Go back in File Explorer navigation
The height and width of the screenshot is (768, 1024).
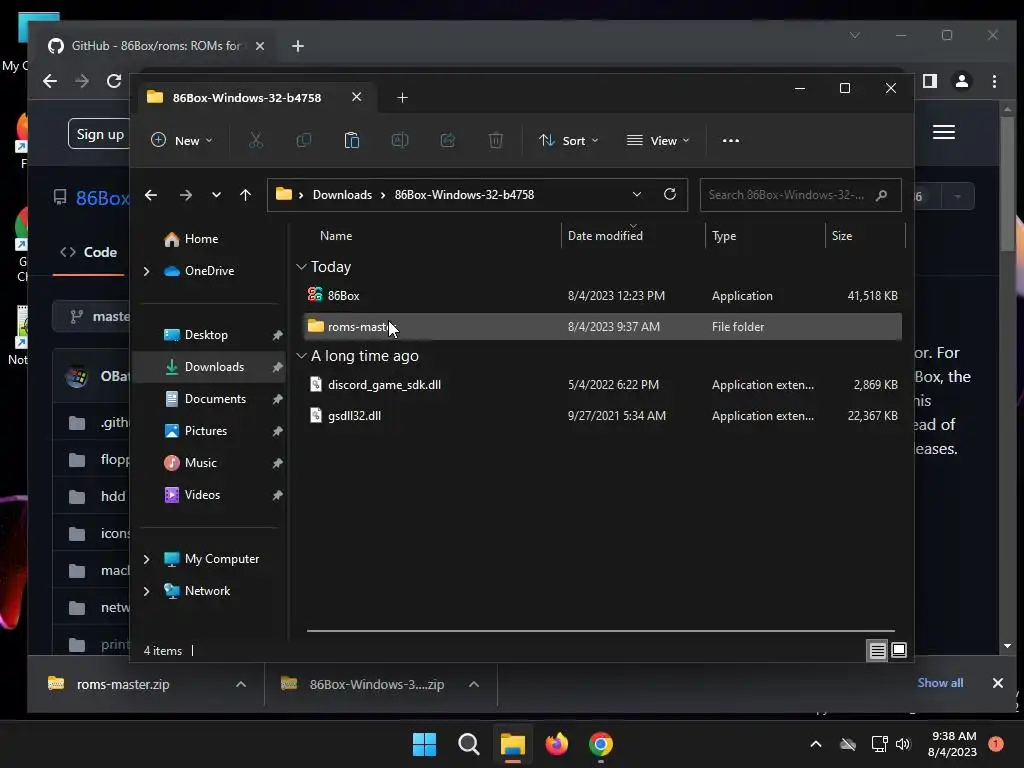(151, 195)
